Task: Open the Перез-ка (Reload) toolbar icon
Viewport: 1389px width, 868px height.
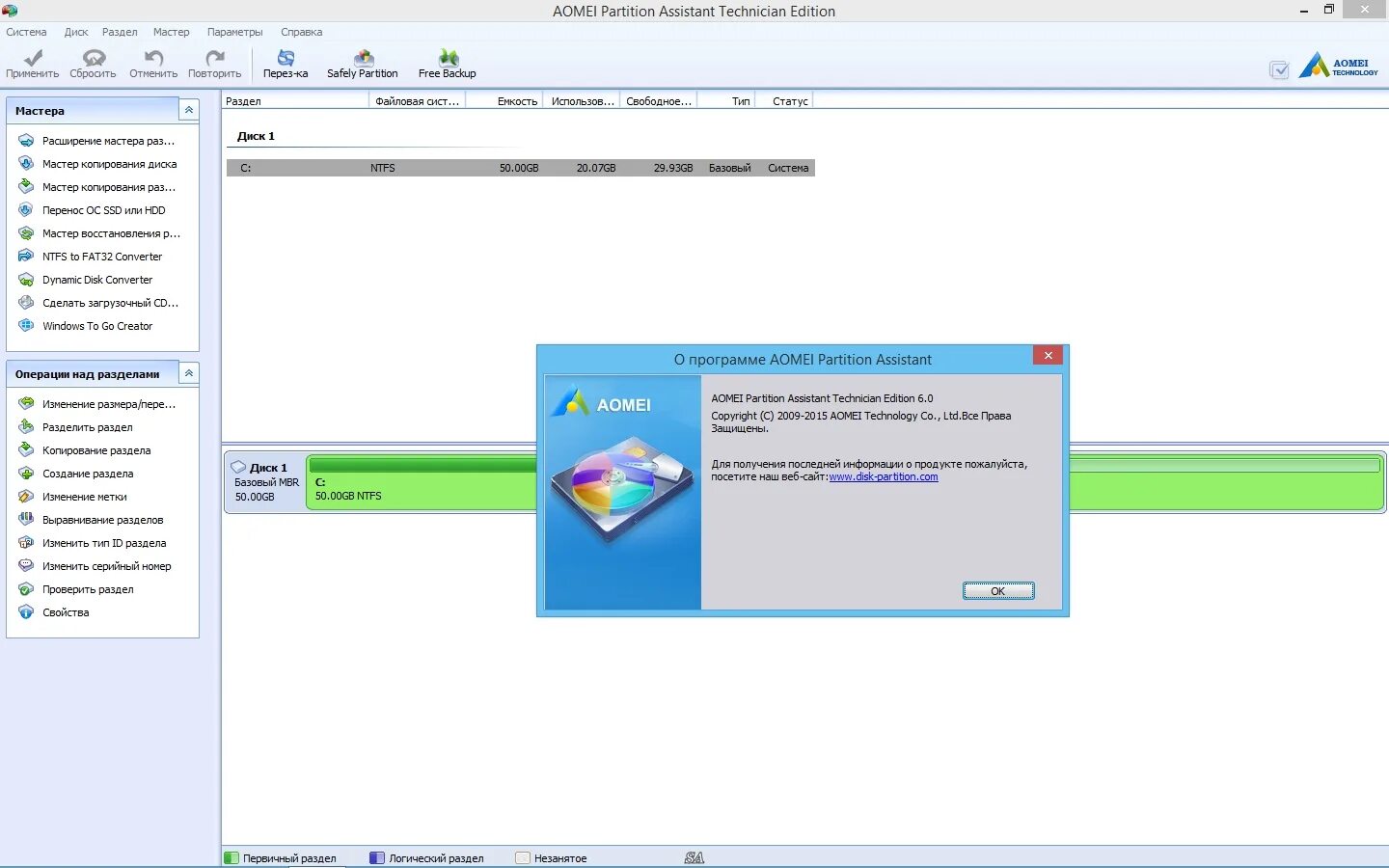Action: (286, 59)
